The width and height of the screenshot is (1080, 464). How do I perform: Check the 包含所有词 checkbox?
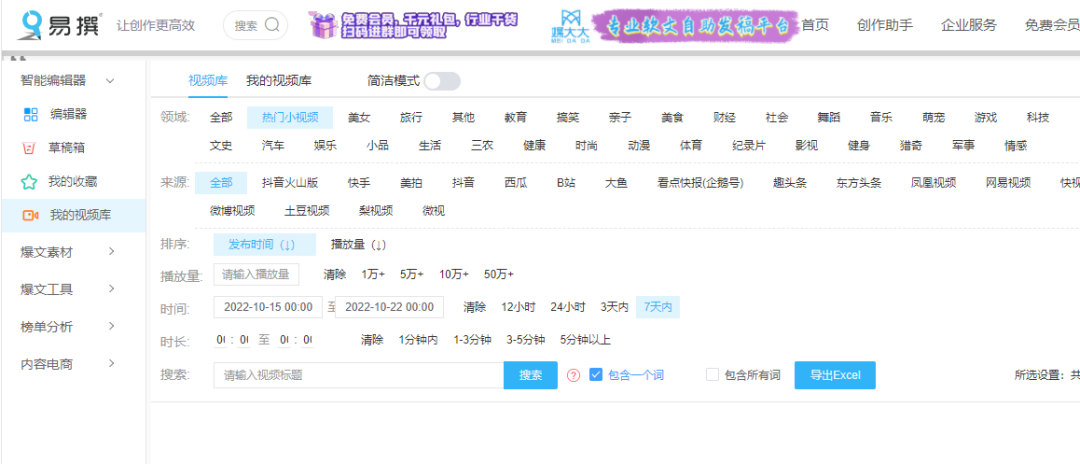(x=712, y=375)
